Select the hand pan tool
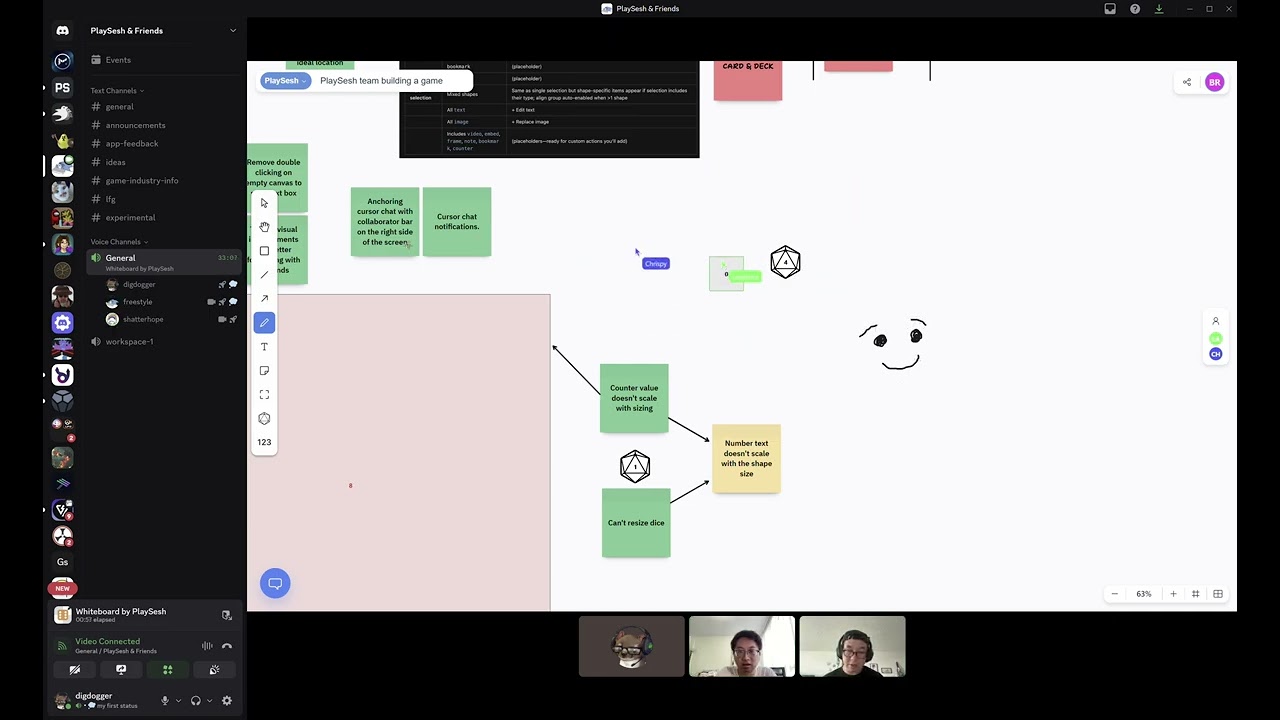This screenshot has width=1280, height=720. pos(264,227)
